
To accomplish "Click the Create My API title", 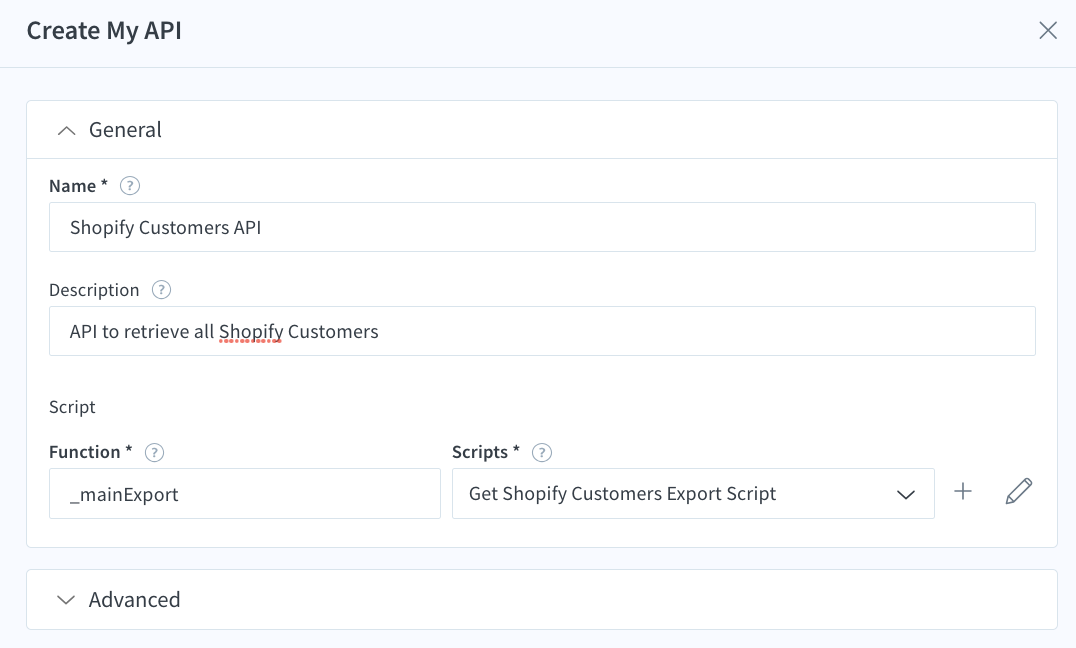I will tap(103, 31).
